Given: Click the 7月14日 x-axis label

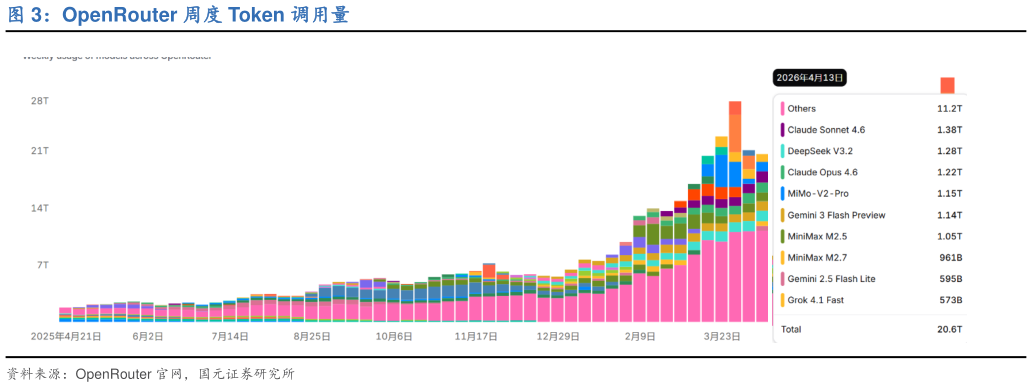Looking at the screenshot, I should pyautogui.click(x=230, y=336).
